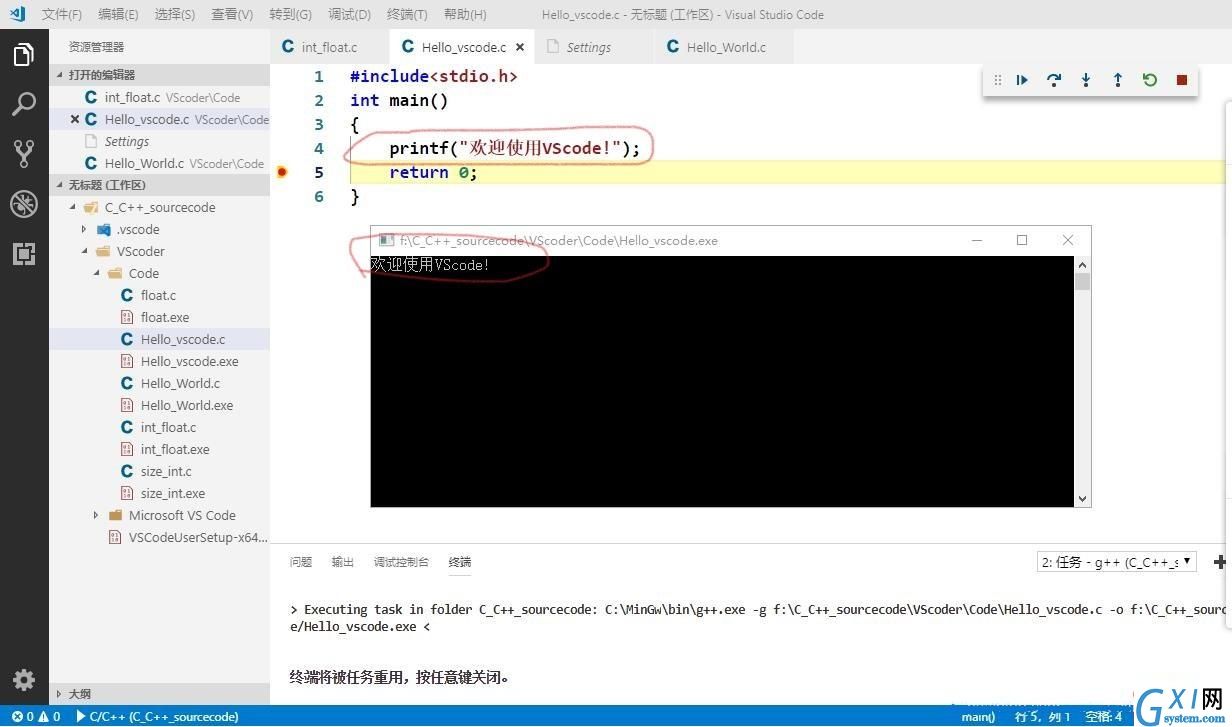Image resolution: width=1232 pixels, height=727 pixels.
Task: Open the Source Control view
Action: (x=24, y=153)
